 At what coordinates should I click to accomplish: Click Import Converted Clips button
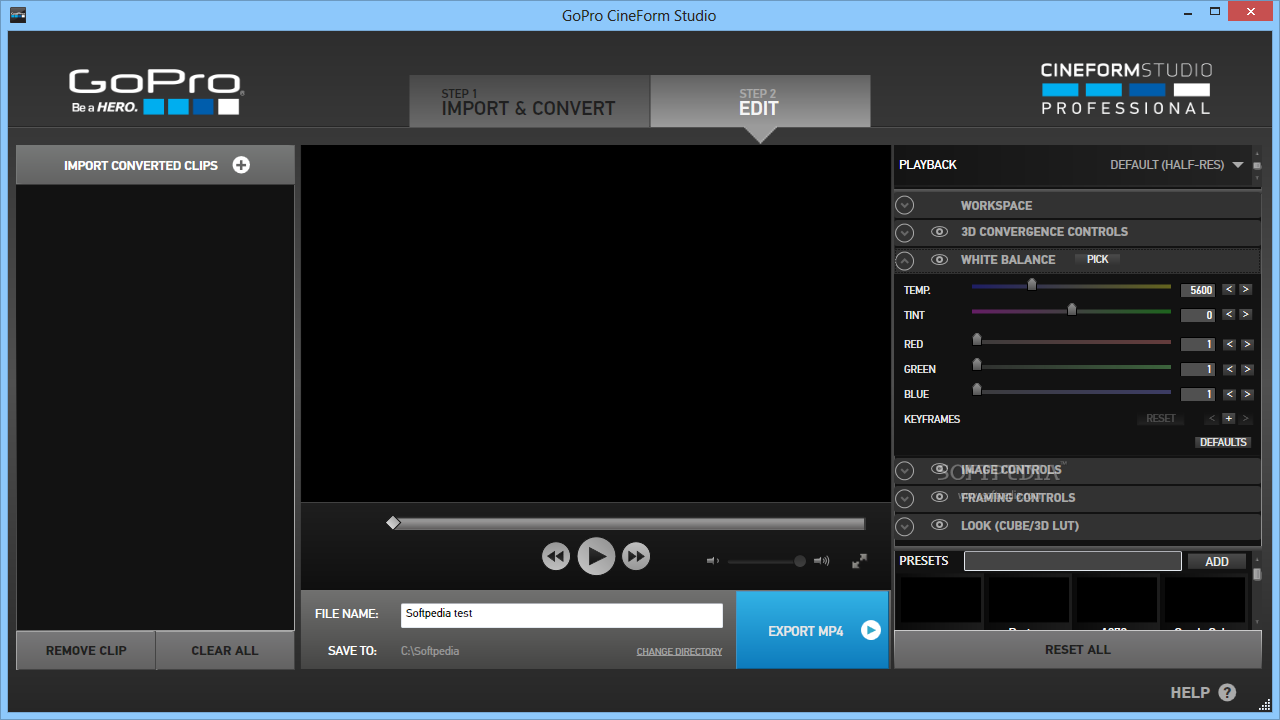pos(155,165)
